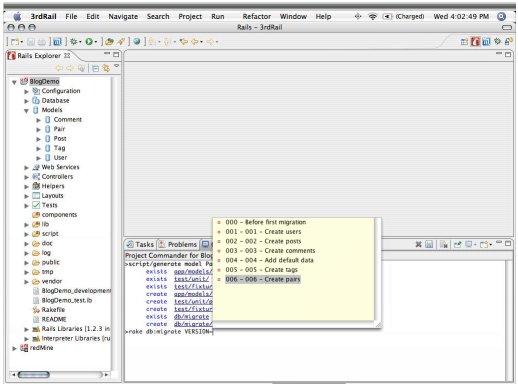Click the Rails Explorer horizontal scrollbar thumb

coord(34,375)
